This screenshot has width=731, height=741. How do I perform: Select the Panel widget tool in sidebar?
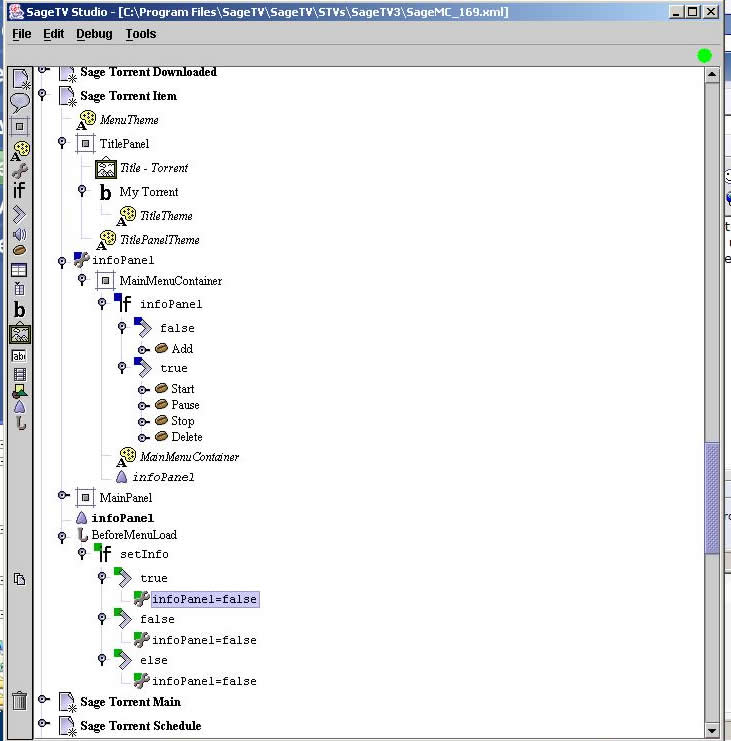click(19, 126)
